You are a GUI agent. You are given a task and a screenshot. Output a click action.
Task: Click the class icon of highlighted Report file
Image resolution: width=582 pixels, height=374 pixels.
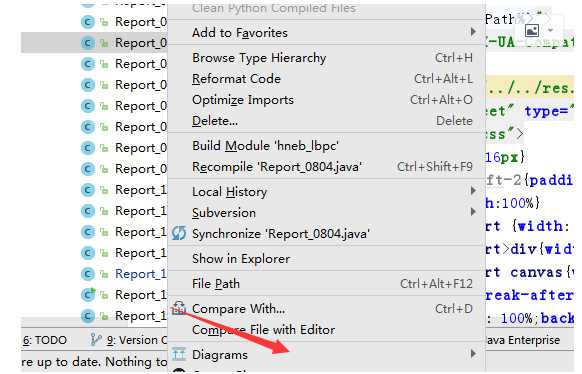88,43
